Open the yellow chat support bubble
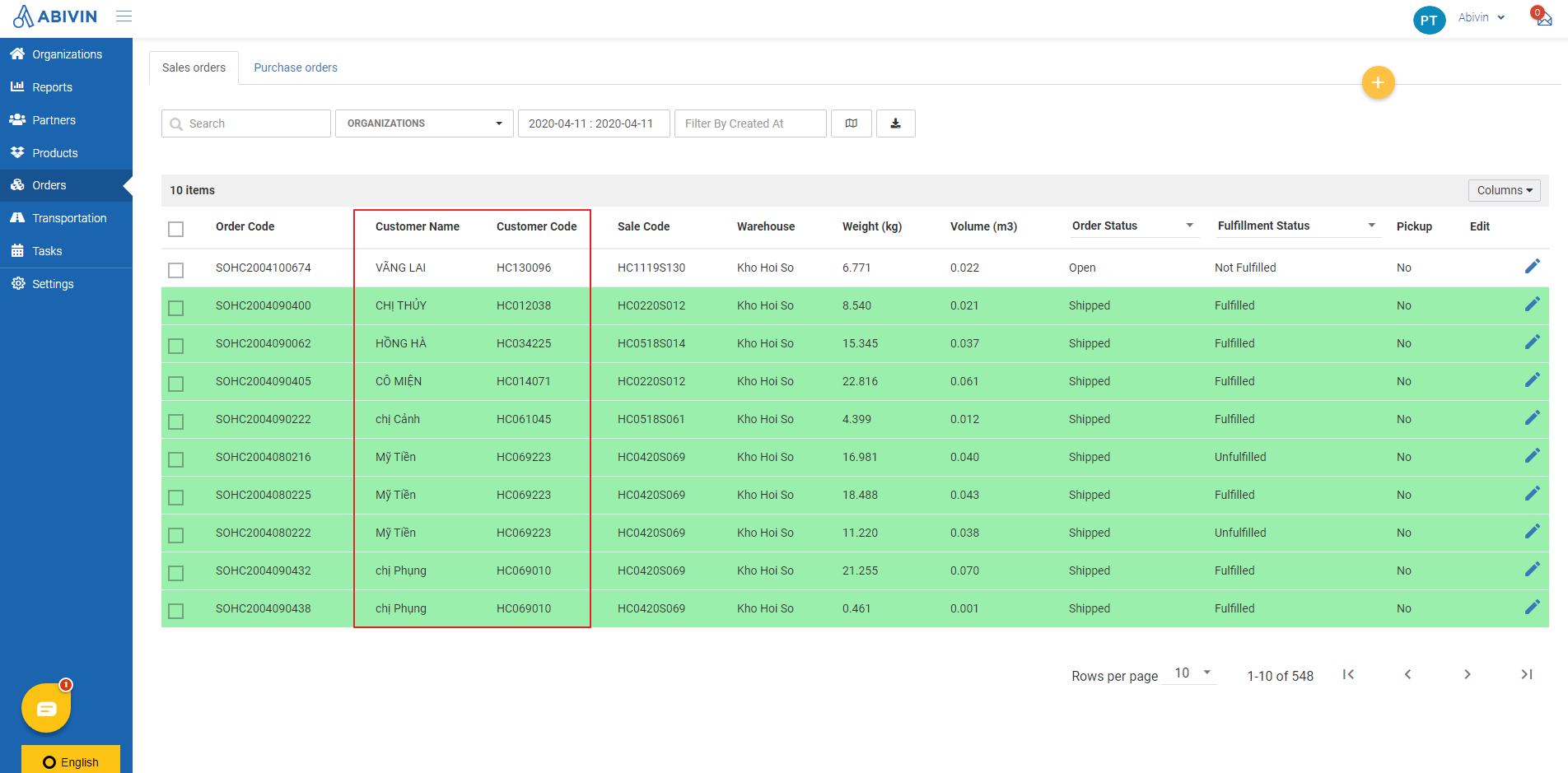The height and width of the screenshot is (773, 1568). pos(46,708)
